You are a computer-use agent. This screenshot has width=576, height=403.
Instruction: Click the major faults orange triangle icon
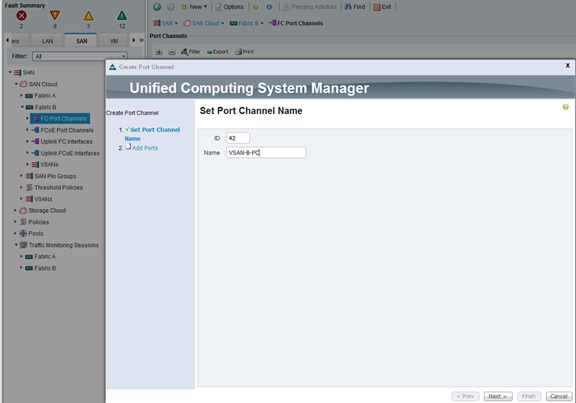click(x=55, y=15)
